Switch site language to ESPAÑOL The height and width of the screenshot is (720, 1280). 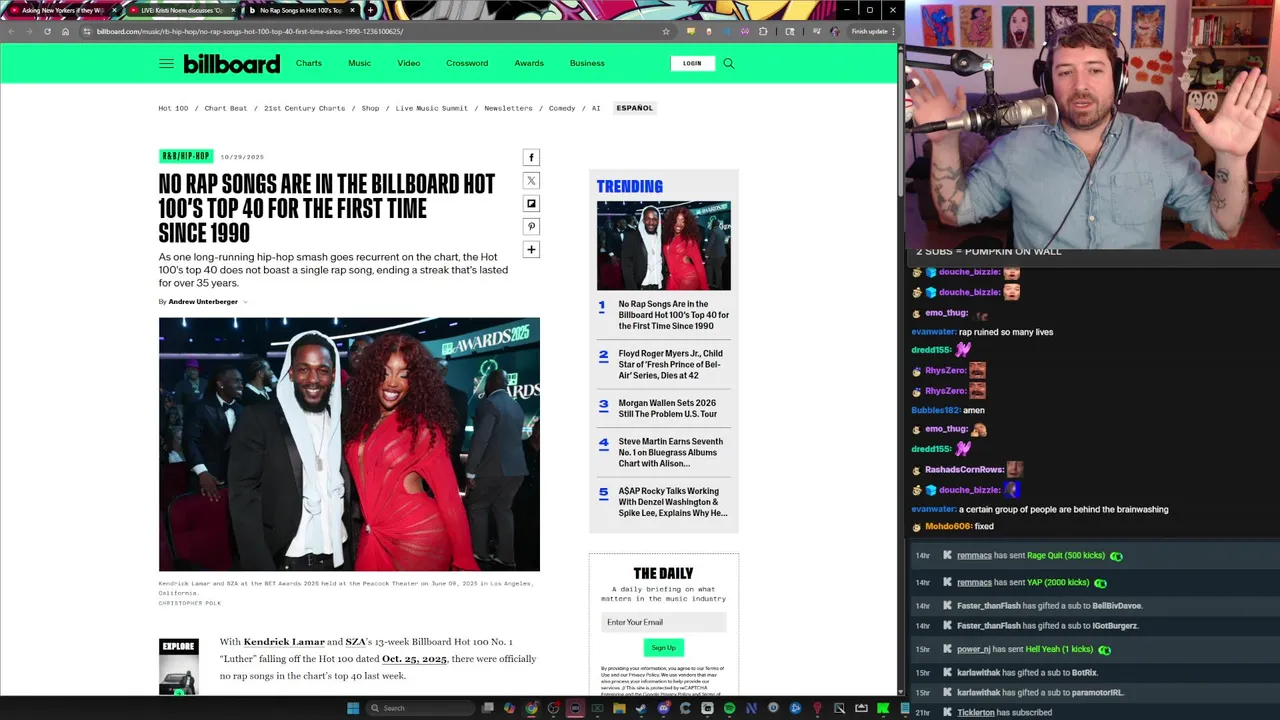[x=634, y=108]
